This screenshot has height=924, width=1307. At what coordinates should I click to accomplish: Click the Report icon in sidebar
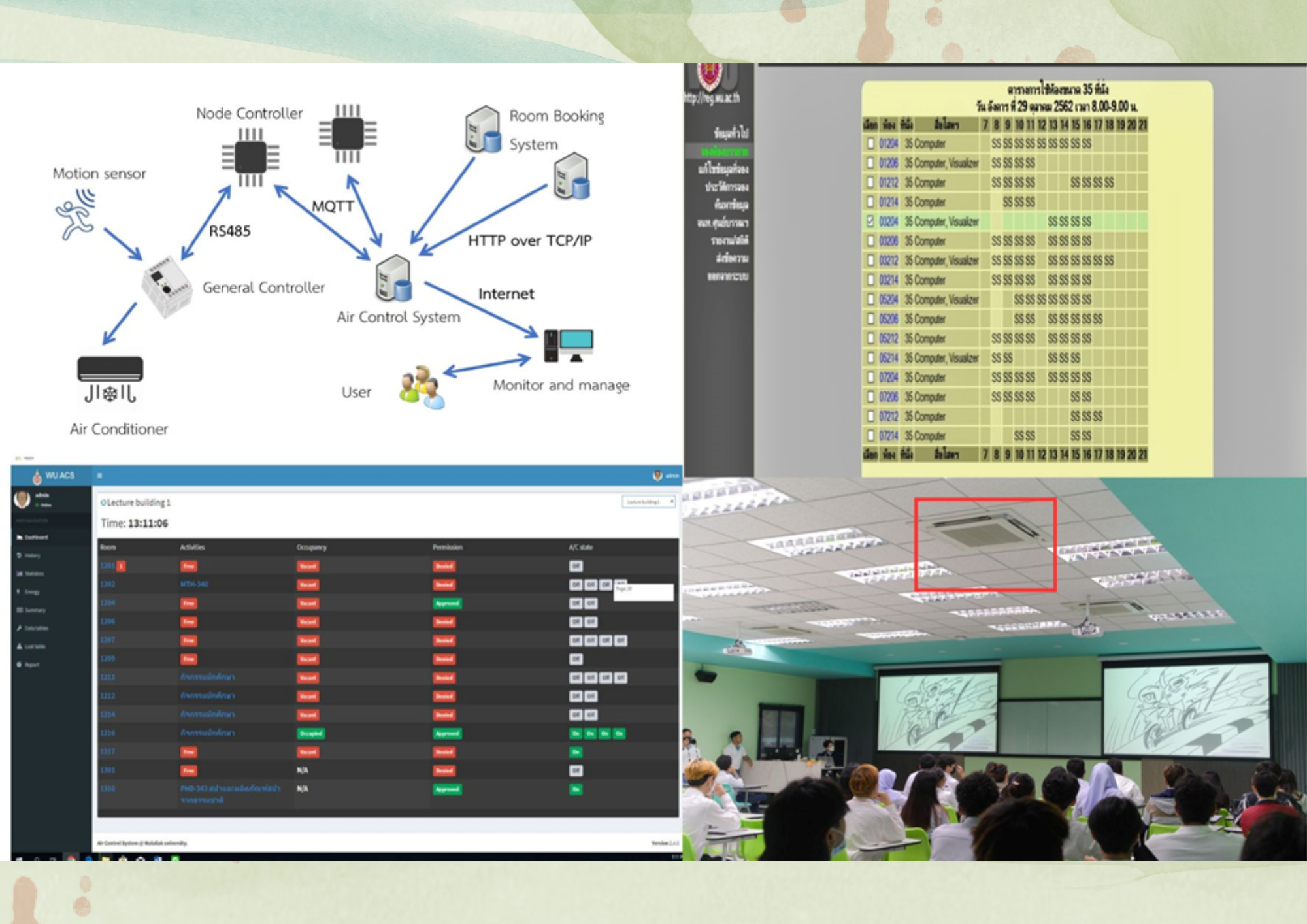click(x=19, y=664)
